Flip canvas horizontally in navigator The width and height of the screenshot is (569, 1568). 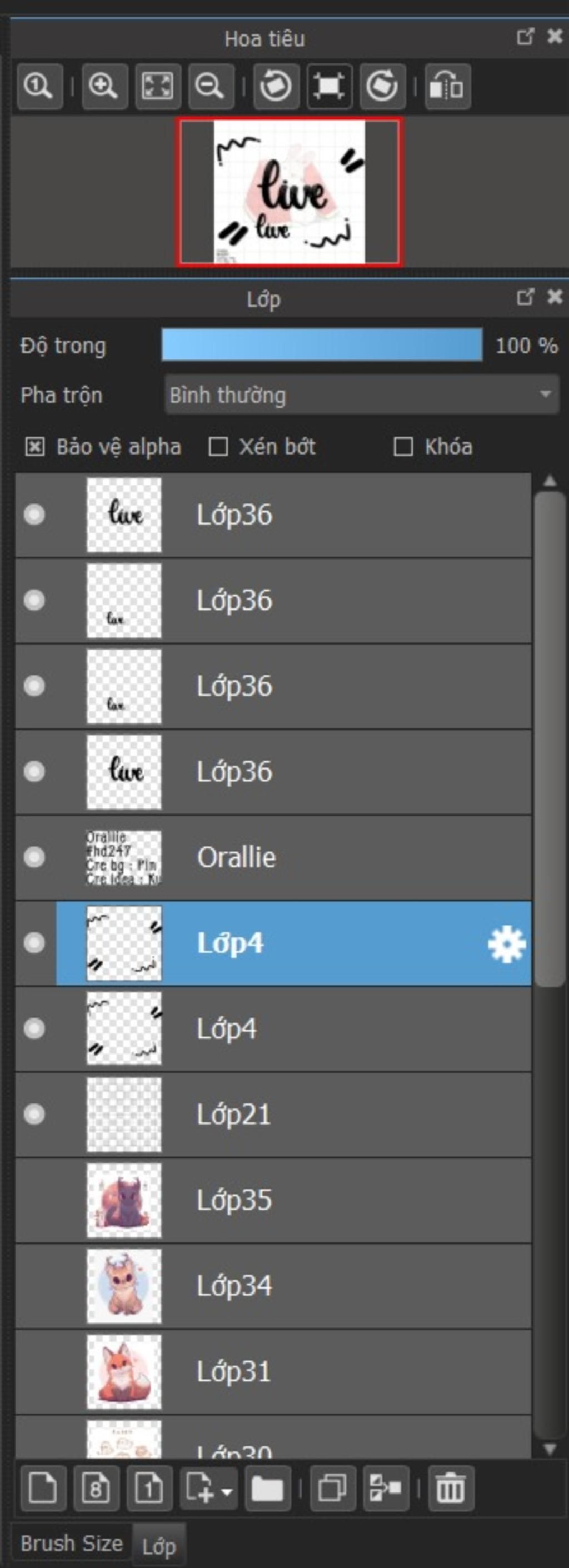click(447, 86)
